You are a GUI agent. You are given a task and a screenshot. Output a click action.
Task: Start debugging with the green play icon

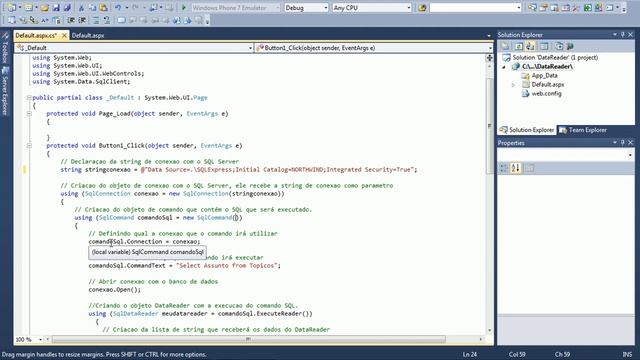[x=184, y=8]
